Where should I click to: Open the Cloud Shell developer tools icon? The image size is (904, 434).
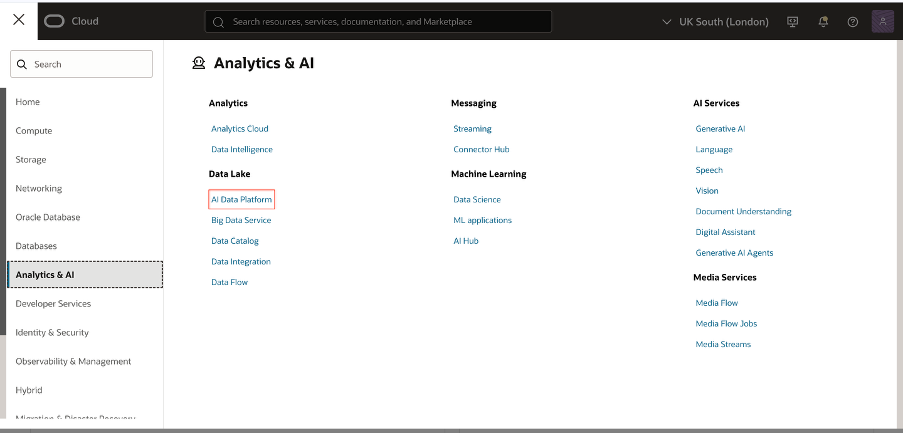point(793,22)
